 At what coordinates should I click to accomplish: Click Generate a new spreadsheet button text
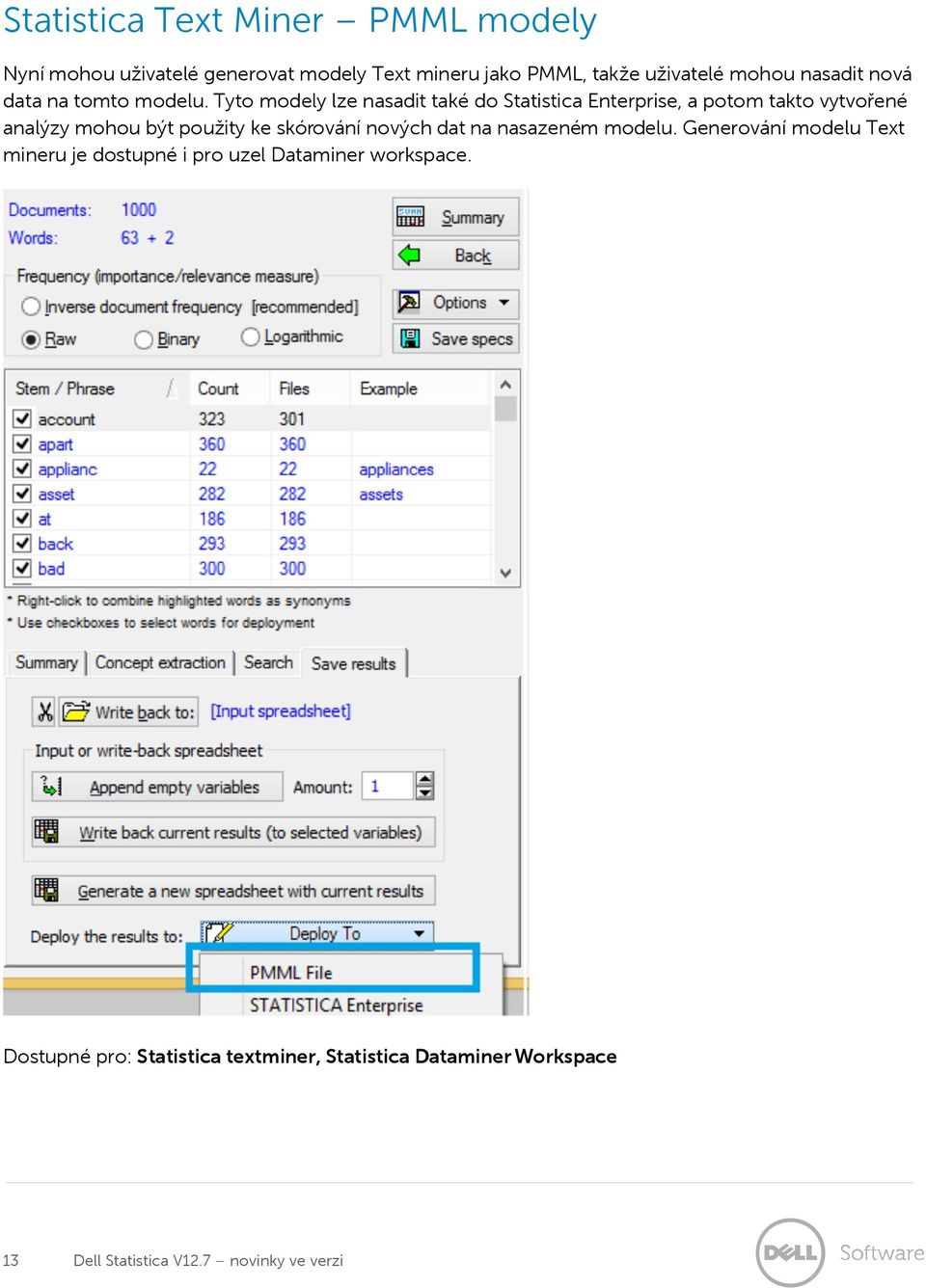(250, 891)
